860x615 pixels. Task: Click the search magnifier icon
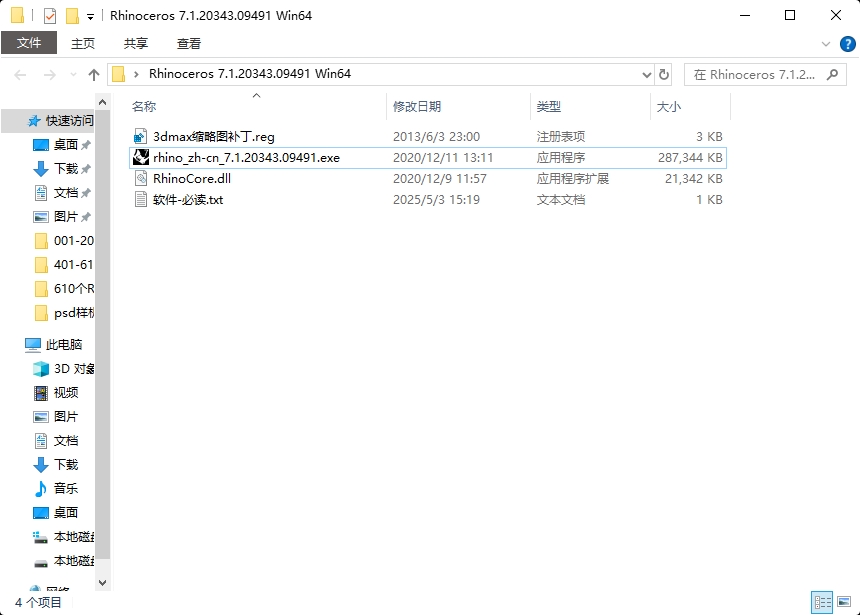pos(833,74)
